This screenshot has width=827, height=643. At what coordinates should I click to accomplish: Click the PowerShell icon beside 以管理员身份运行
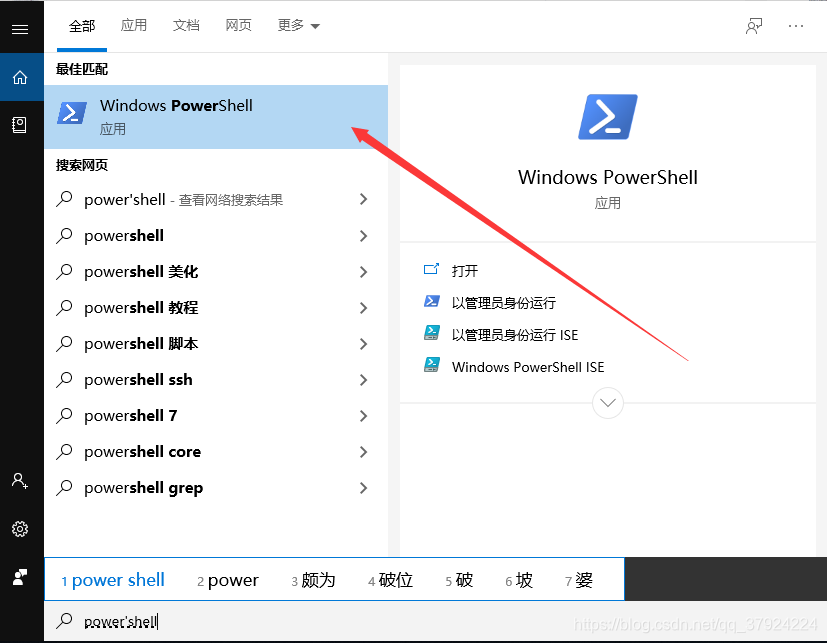tap(431, 301)
